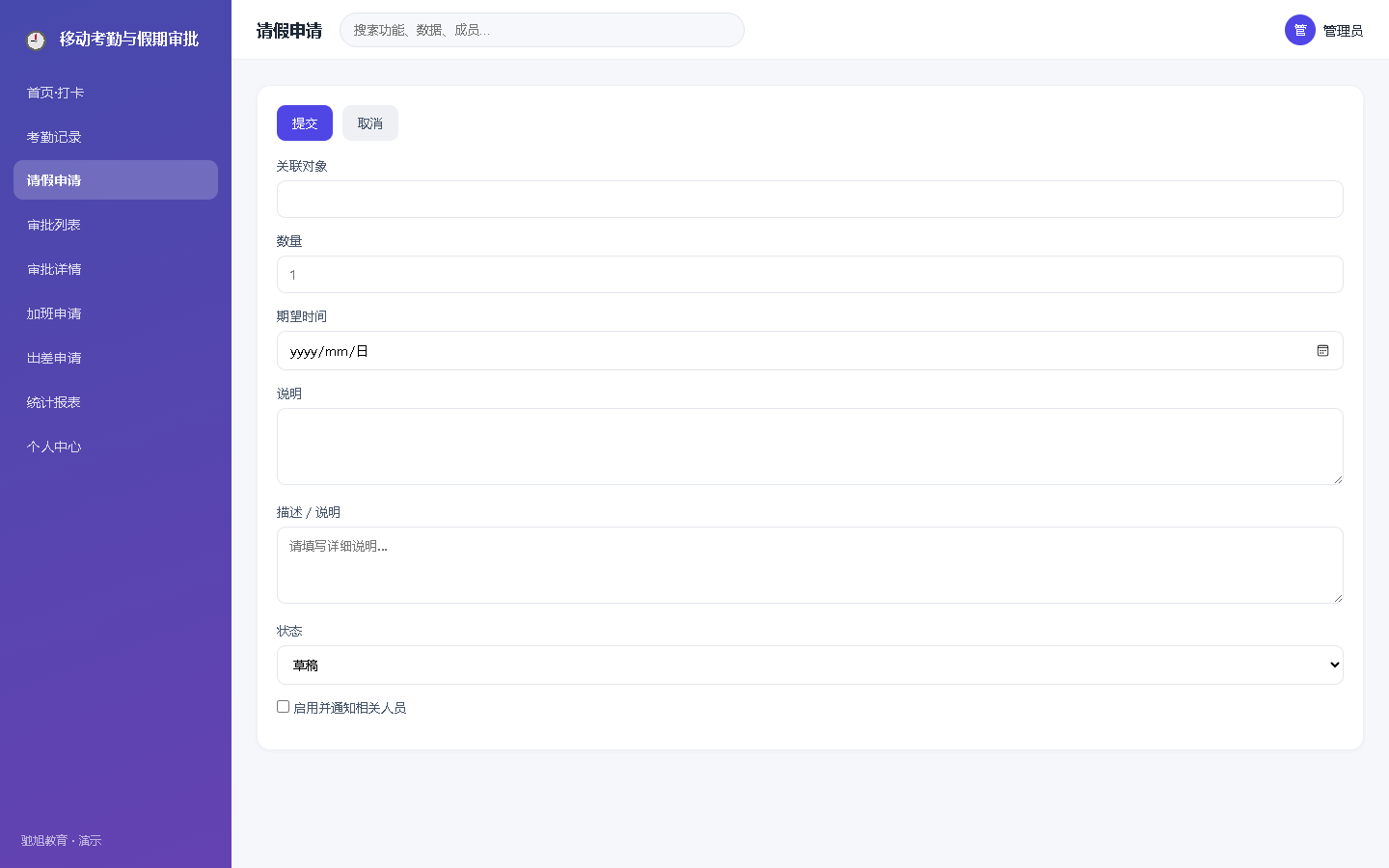Image resolution: width=1389 pixels, height=868 pixels.
Task: Click the resize handle of 描述 / 说明 textarea
Action: coord(1338,598)
